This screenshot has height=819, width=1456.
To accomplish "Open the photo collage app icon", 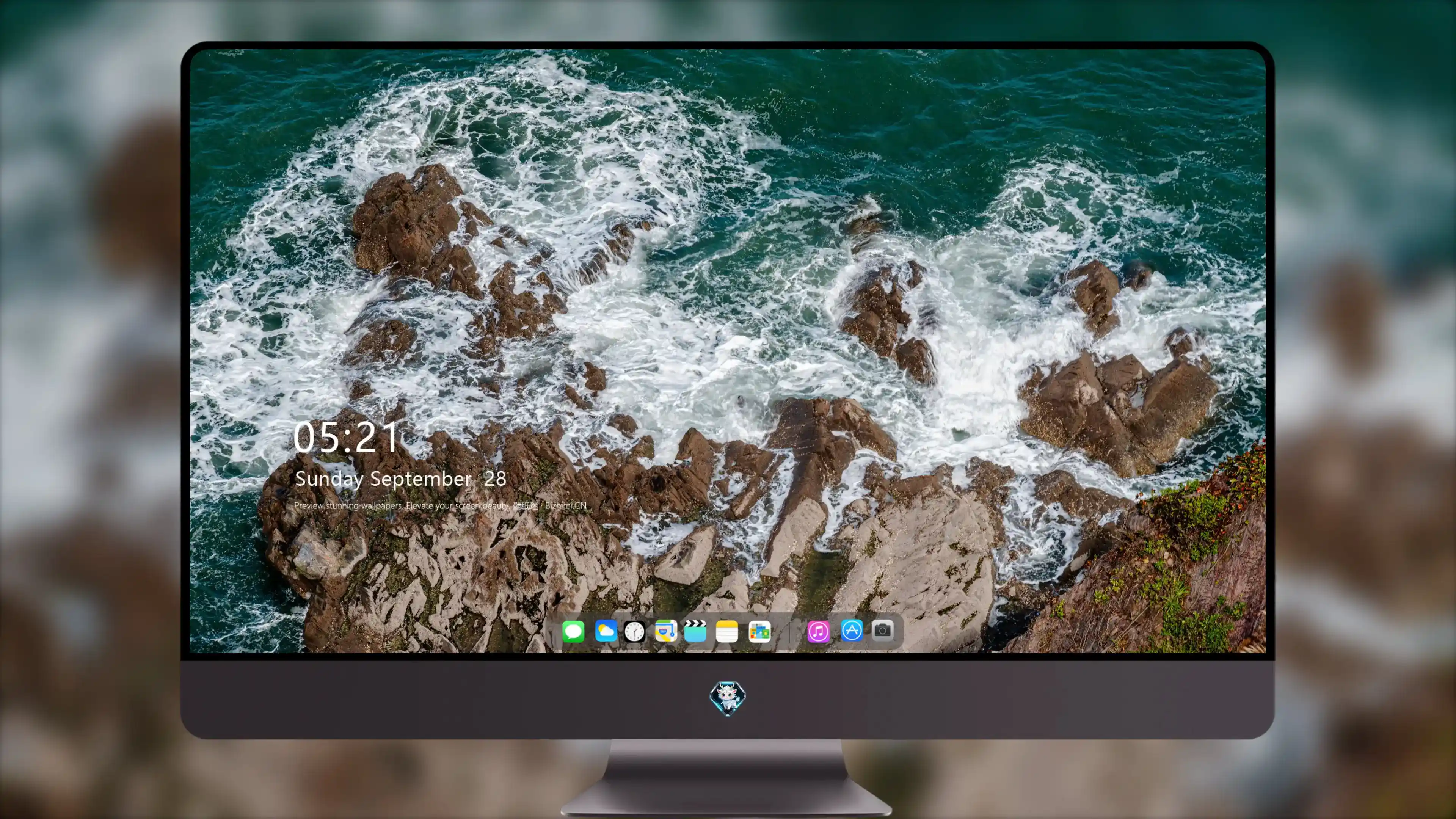I will (x=759, y=631).
